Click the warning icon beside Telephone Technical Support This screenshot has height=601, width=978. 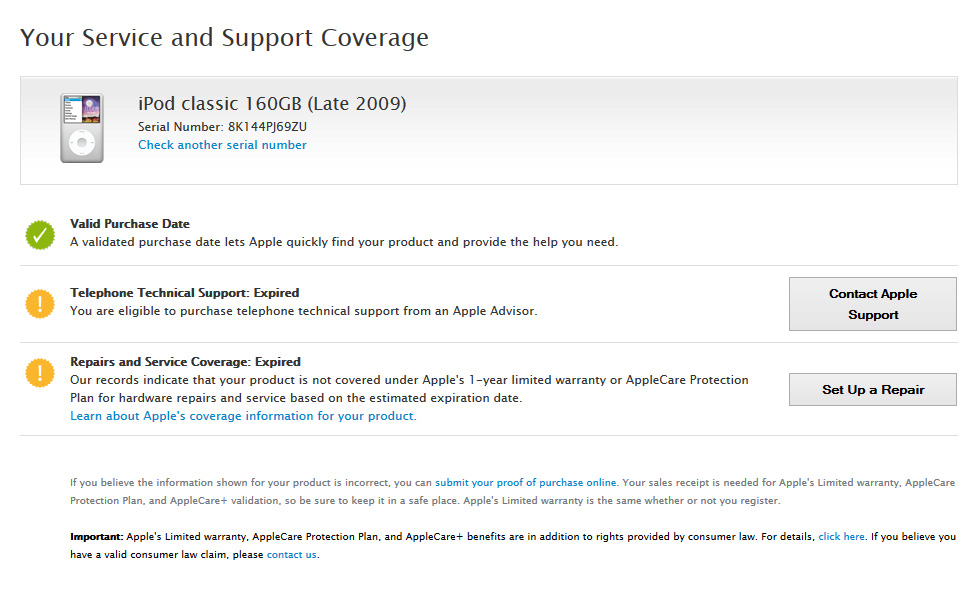tap(40, 303)
